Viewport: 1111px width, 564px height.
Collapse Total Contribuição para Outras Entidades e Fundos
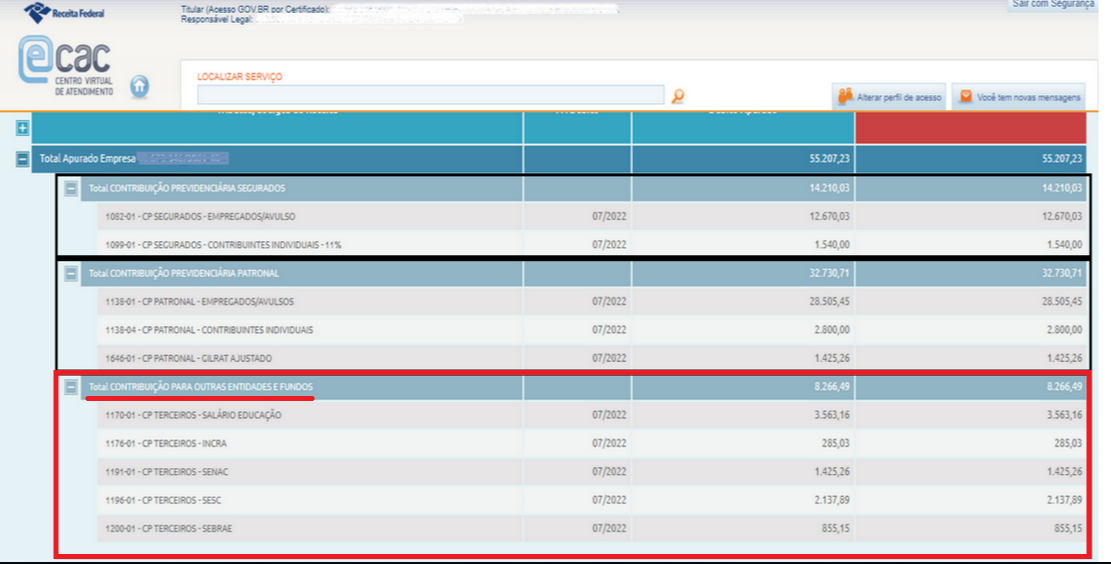click(x=71, y=387)
